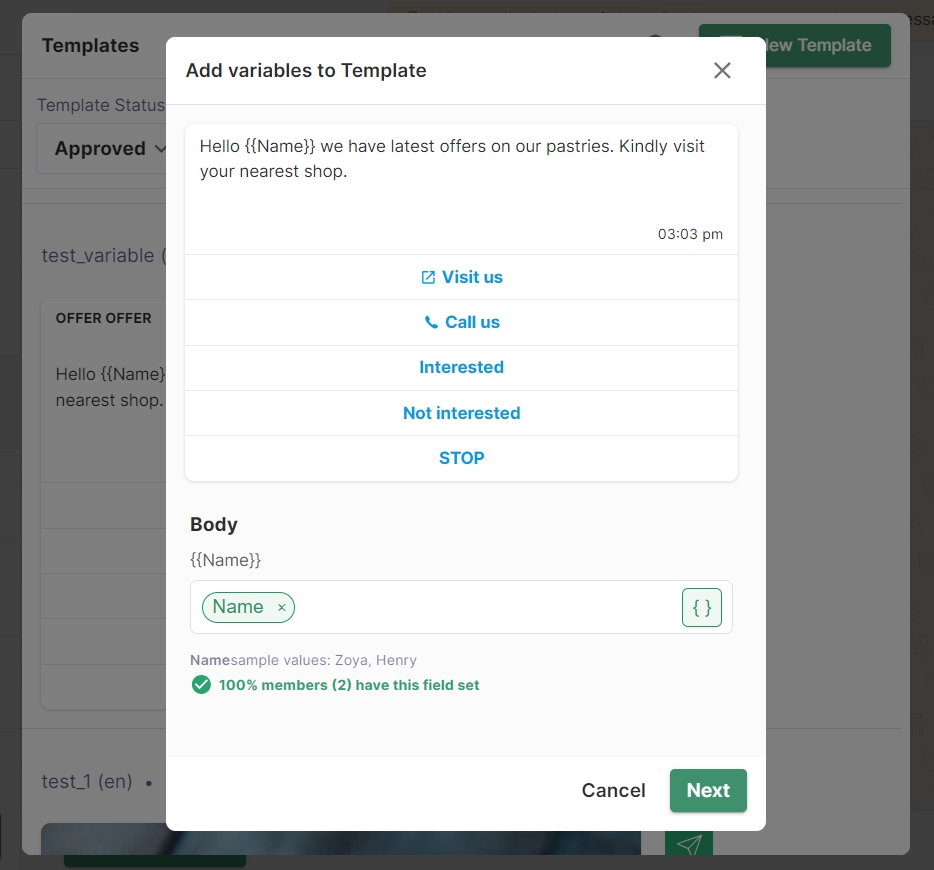Select the Not interested quick reply

[x=461, y=413]
